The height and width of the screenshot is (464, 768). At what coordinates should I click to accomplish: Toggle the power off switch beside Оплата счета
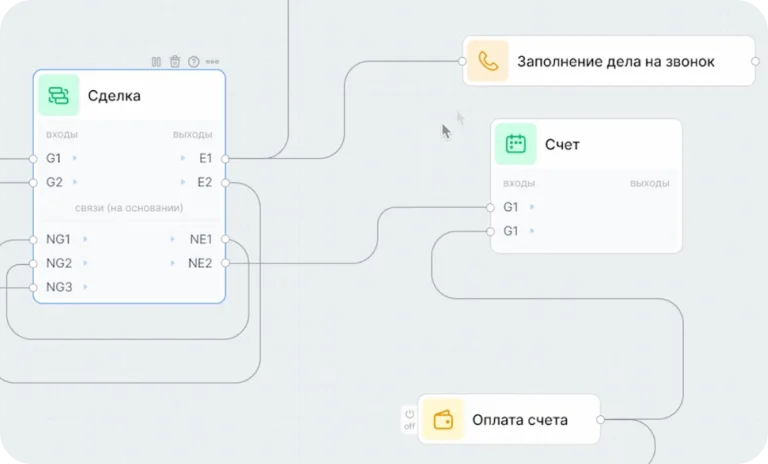(409, 419)
